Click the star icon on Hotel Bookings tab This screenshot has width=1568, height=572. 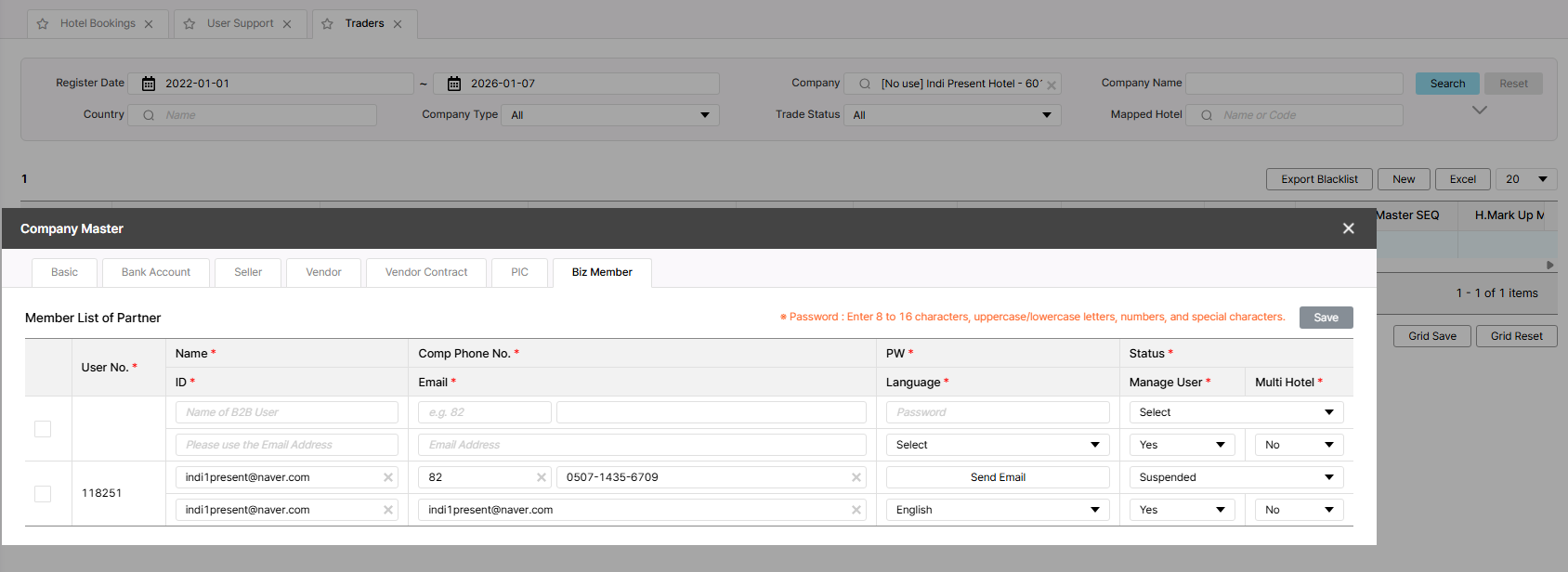[43, 24]
